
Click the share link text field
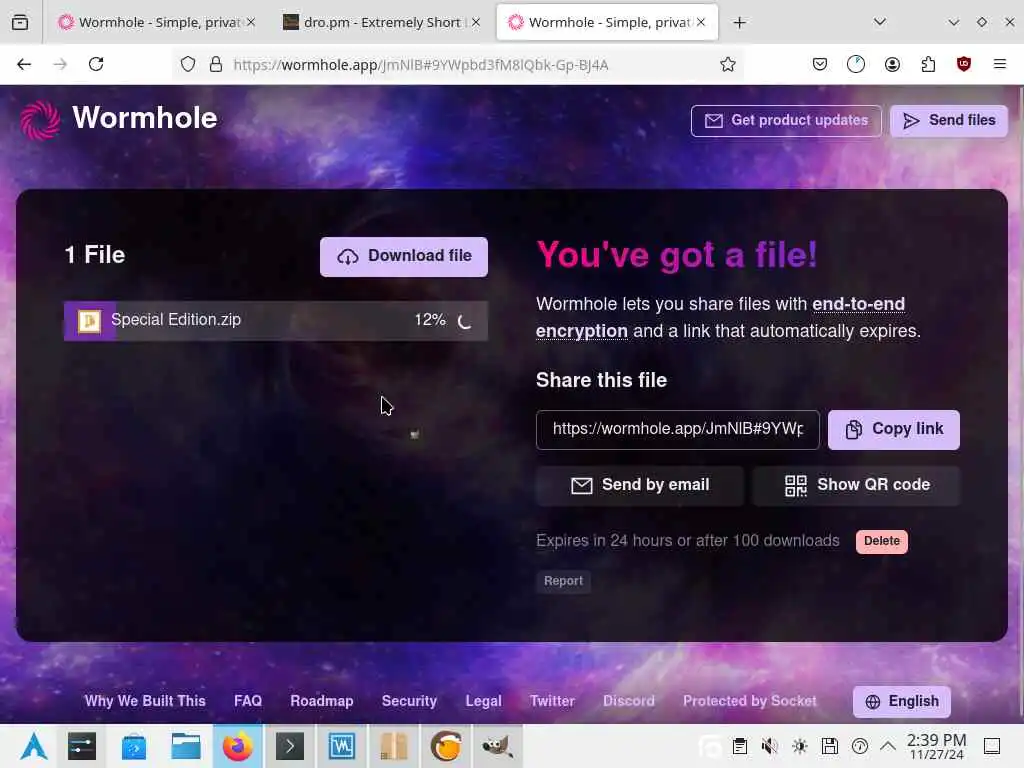pyautogui.click(x=677, y=430)
